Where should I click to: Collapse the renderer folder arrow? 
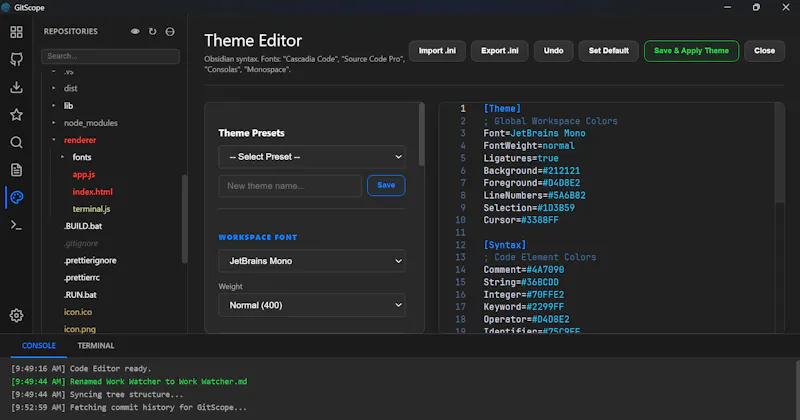54,140
